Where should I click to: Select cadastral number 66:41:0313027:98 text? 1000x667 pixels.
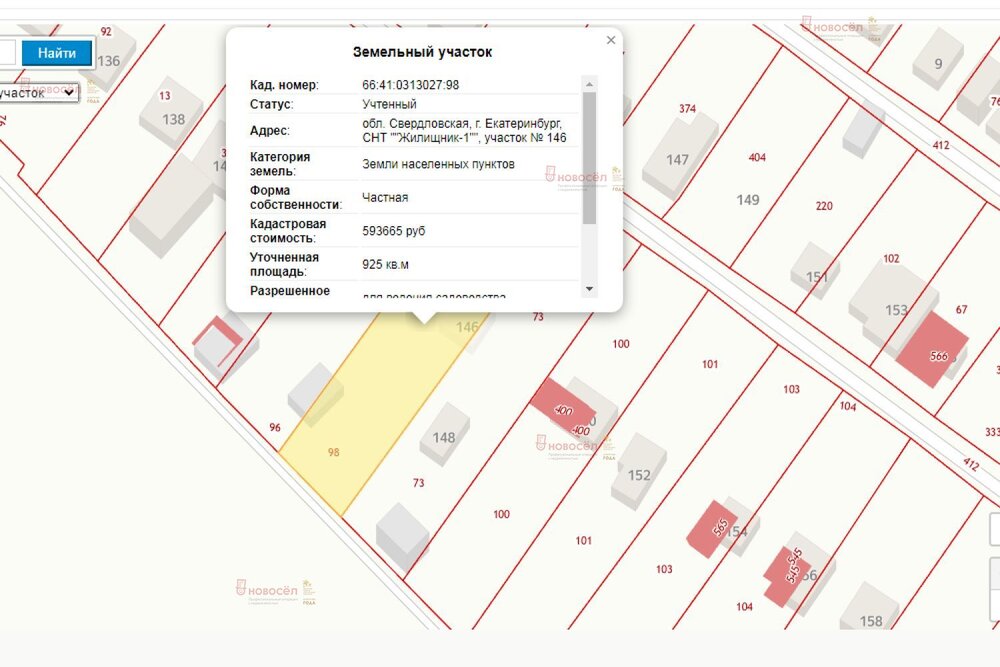411,85
